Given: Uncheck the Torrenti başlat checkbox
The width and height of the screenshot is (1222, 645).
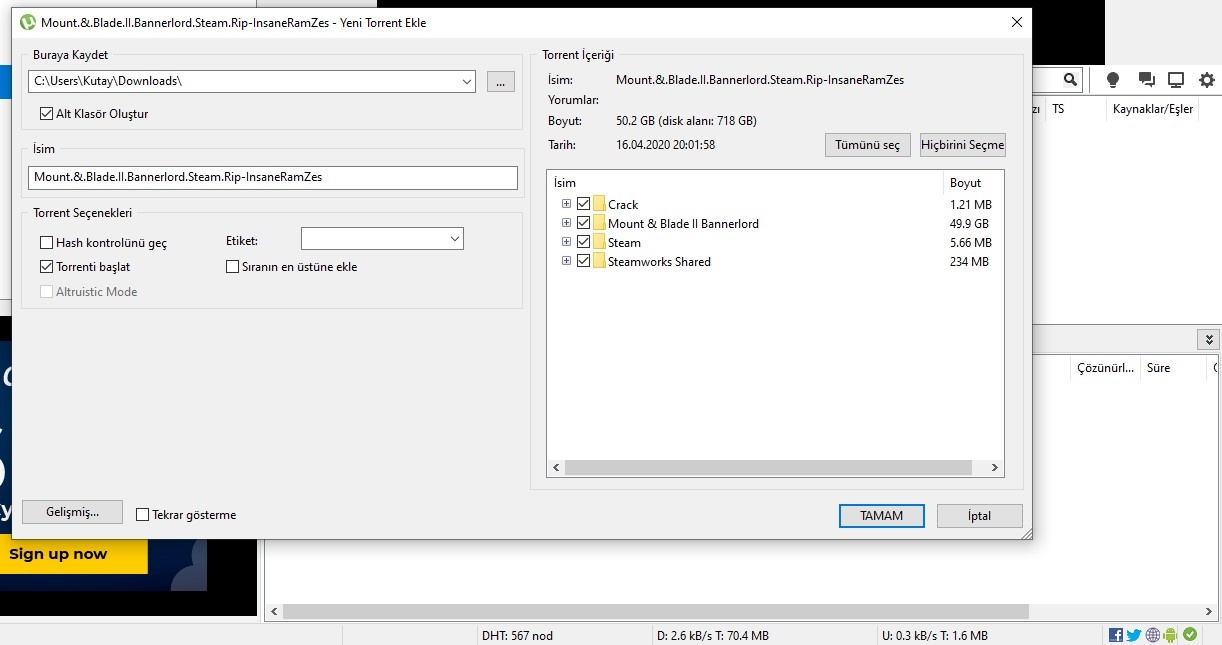Looking at the screenshot, I should tap(46, 267).
